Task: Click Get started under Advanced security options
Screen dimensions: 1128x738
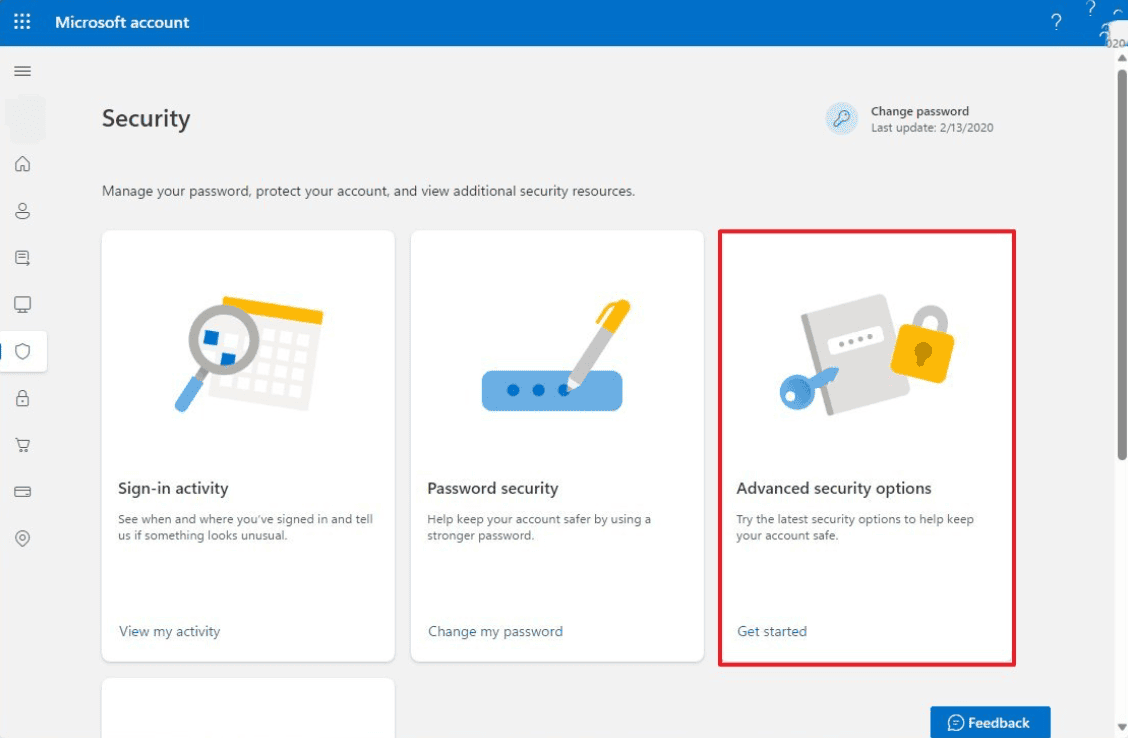Action: pos(772,631)
